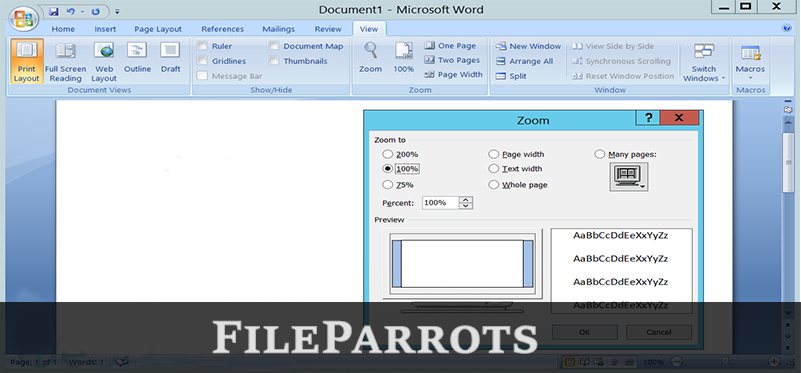Select the 75% zoom radio button
The width and height of the screenshot is (801, 373).
388,185
